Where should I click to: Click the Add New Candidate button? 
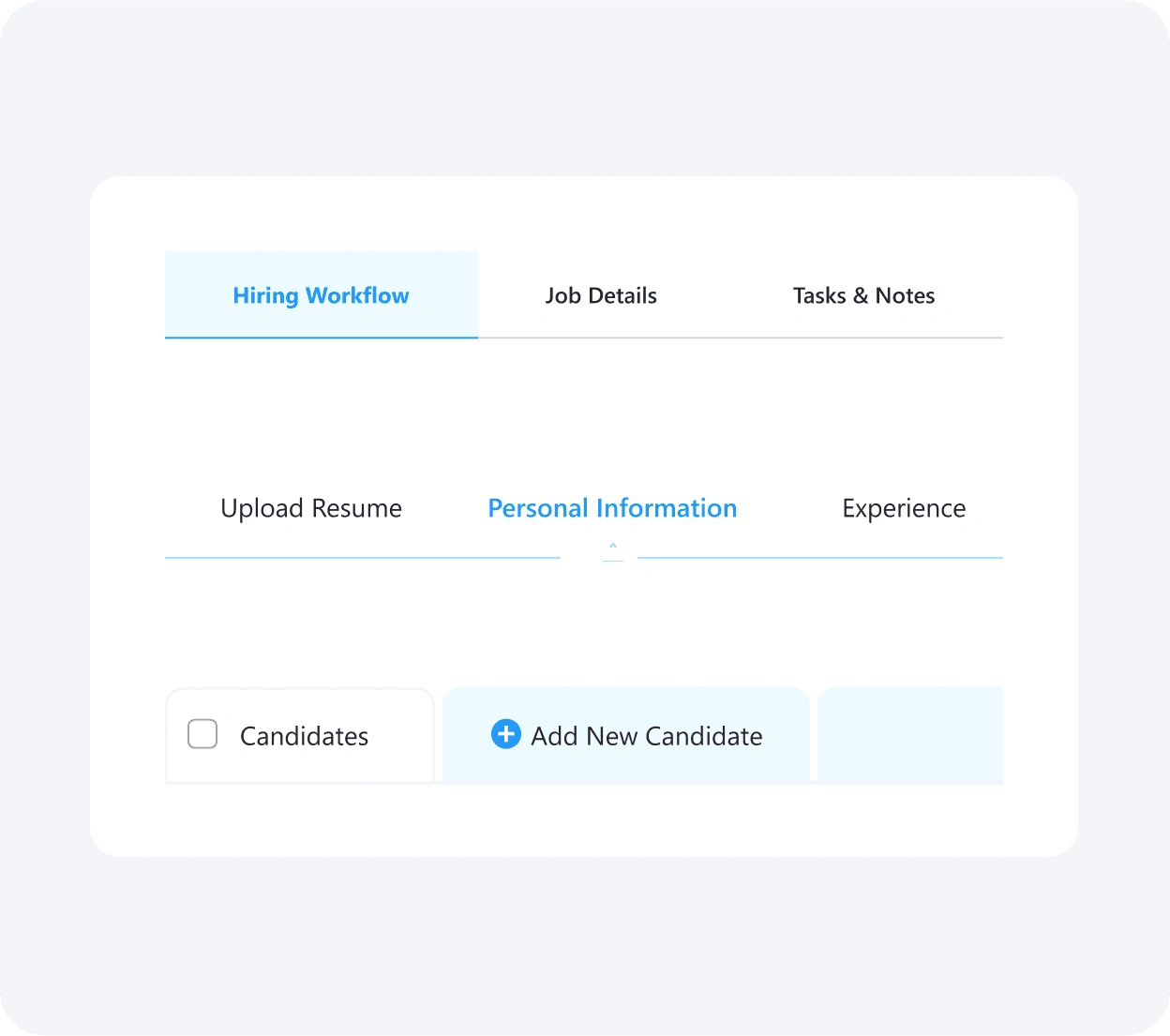click(x=626, y=735)
